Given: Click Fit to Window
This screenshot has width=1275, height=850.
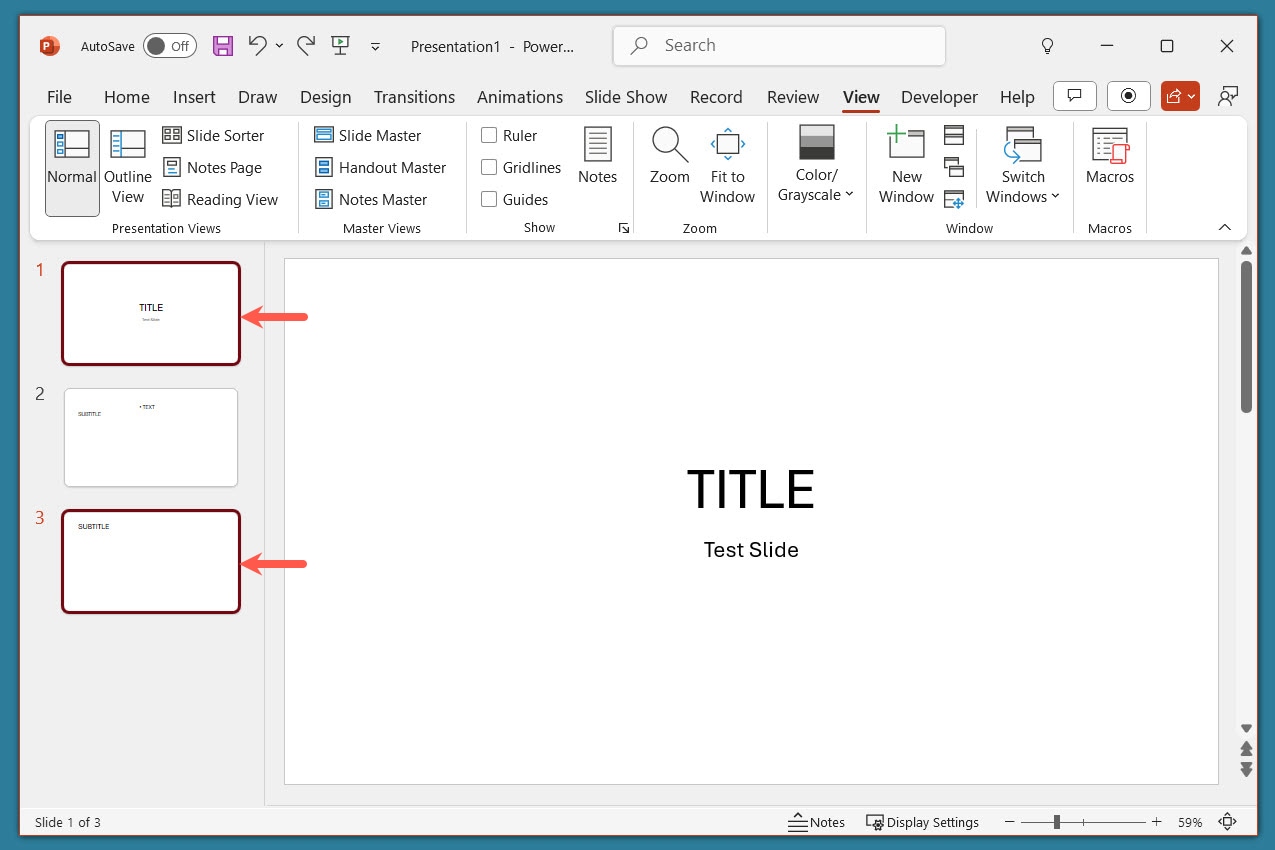Looking at the screenshot, I should (x=727, y=166).
